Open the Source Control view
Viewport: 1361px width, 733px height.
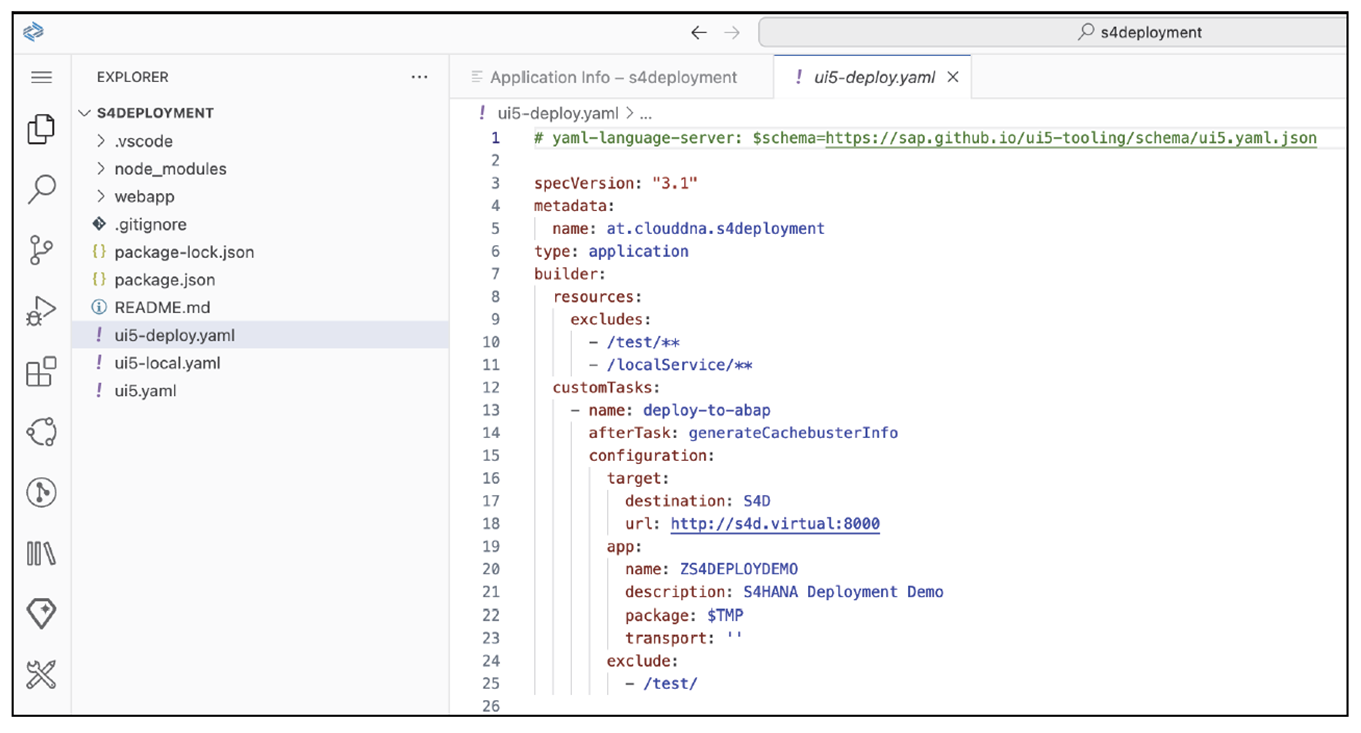tap(41, 250)
